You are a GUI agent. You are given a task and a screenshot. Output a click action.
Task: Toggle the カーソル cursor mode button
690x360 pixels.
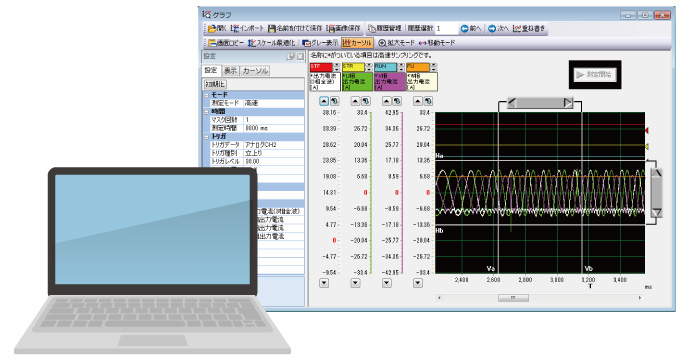click(357, 43)
